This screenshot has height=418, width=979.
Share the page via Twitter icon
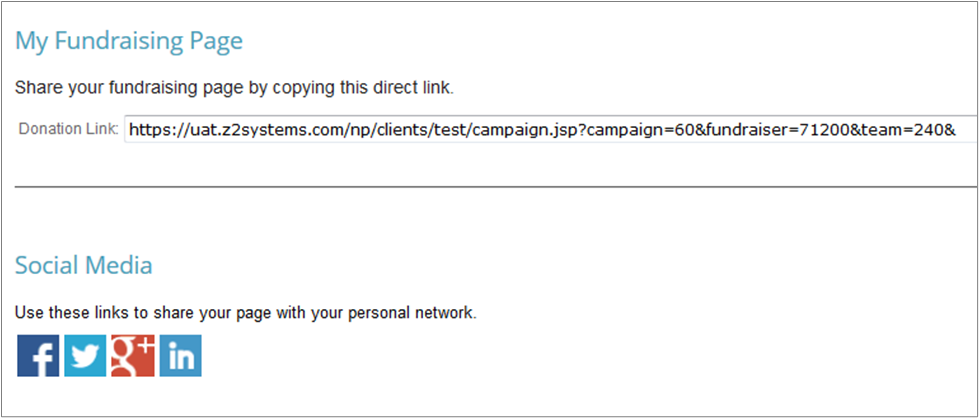[85, 356]
